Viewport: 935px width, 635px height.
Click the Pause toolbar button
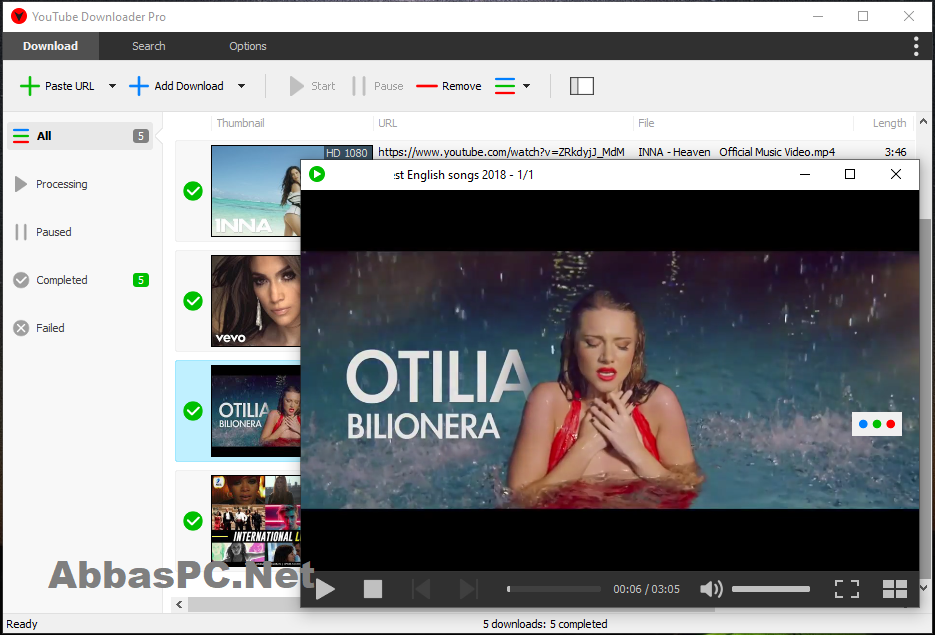click(x=377, y=86)
